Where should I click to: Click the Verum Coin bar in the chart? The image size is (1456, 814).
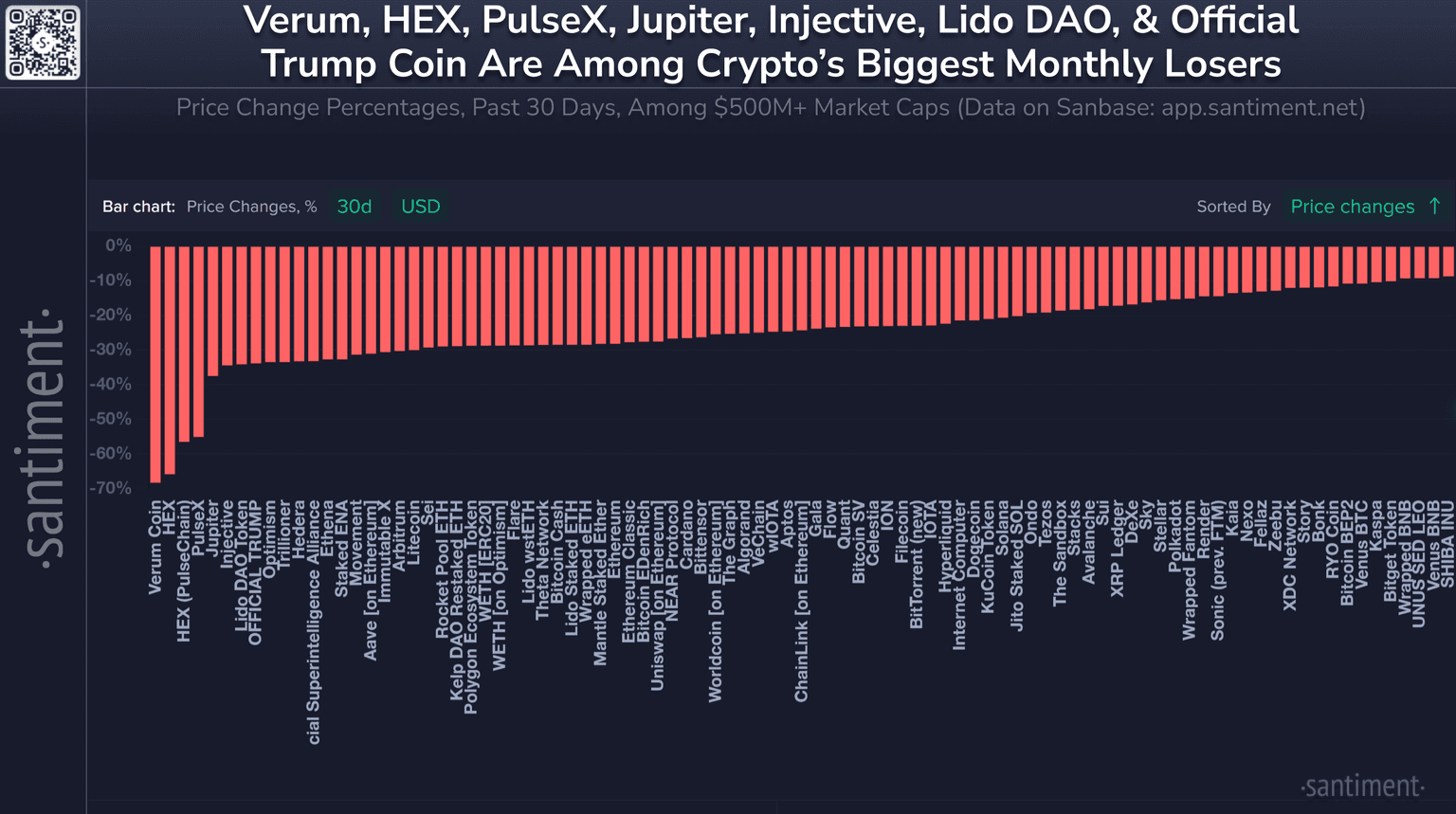click(x=155, y=364)
